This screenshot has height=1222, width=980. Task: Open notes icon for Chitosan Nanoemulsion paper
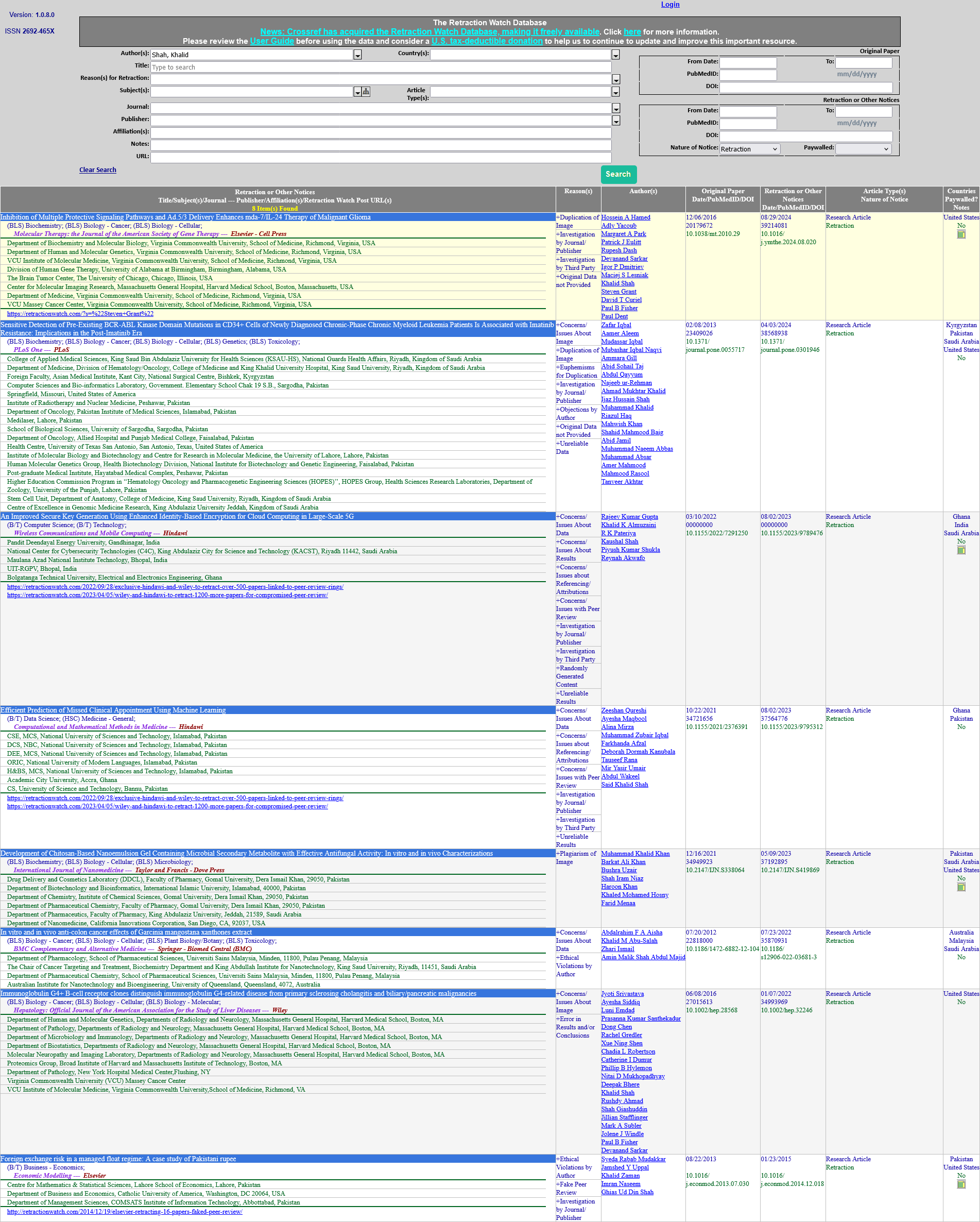[961, 887]
